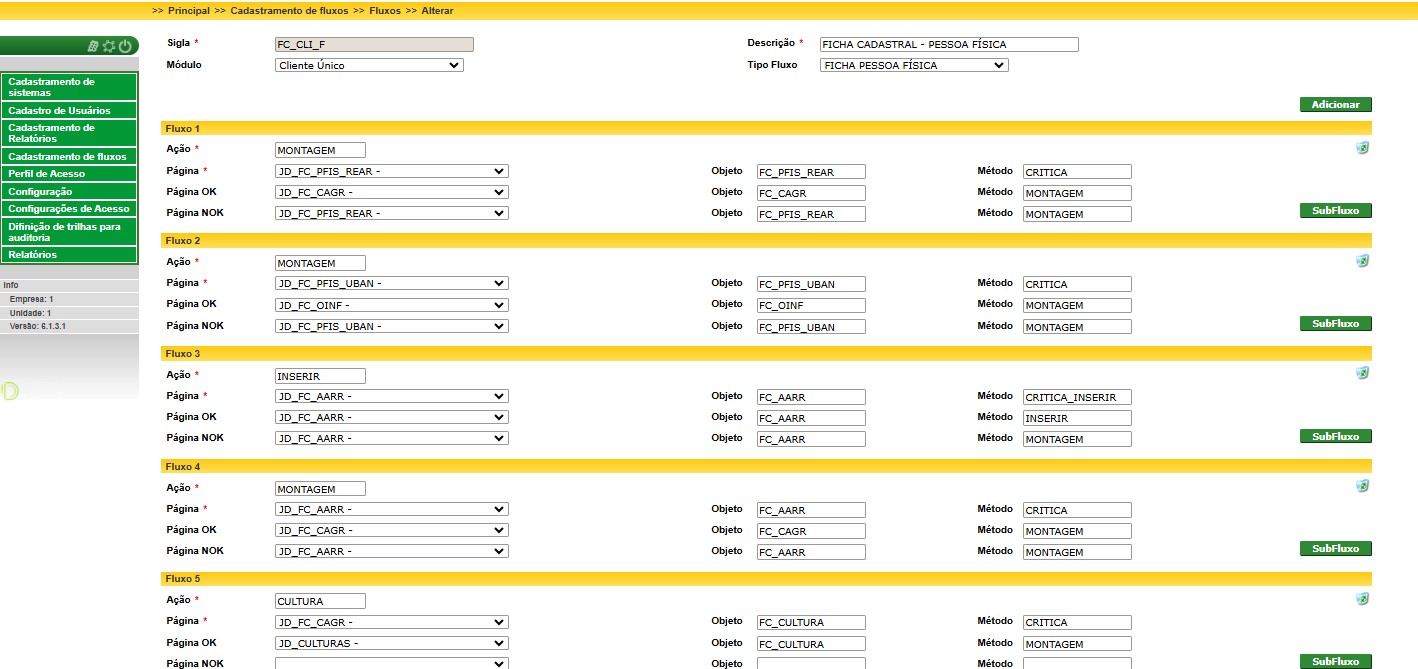The image size is (1418, 669).
Task: Open Configurações de Acesso menu item
Action: point(69,209)
